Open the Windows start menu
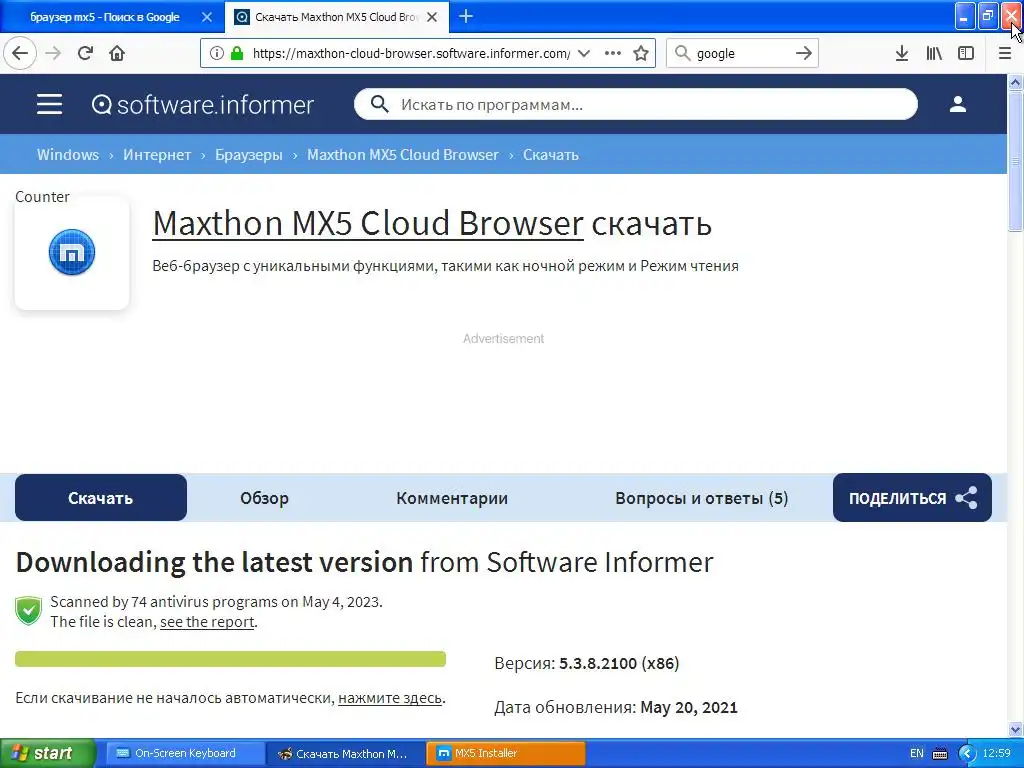This screenshot has width=1024, height=768. [x=47, y=753]
